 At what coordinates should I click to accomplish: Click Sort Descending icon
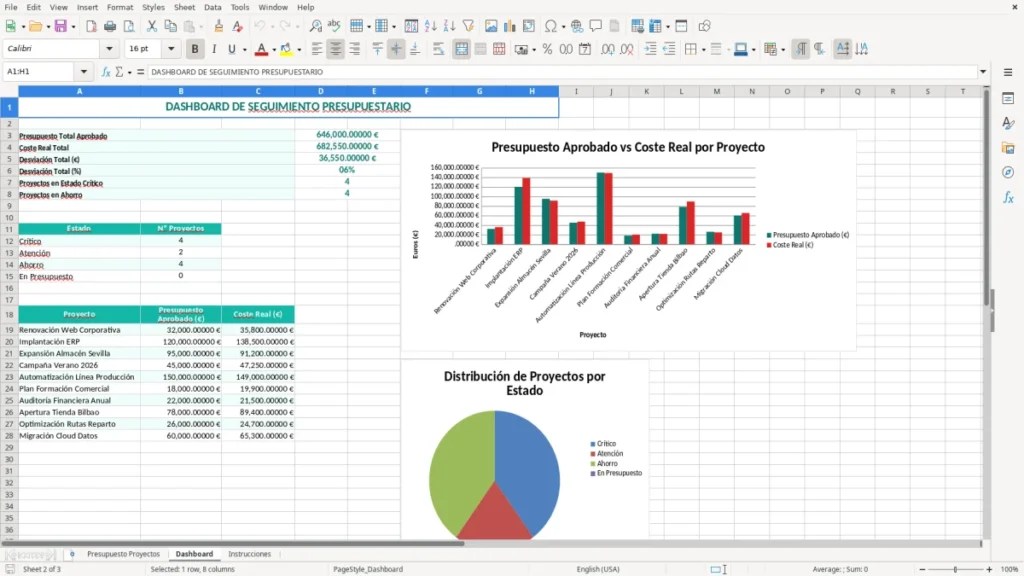click(449, 26)
